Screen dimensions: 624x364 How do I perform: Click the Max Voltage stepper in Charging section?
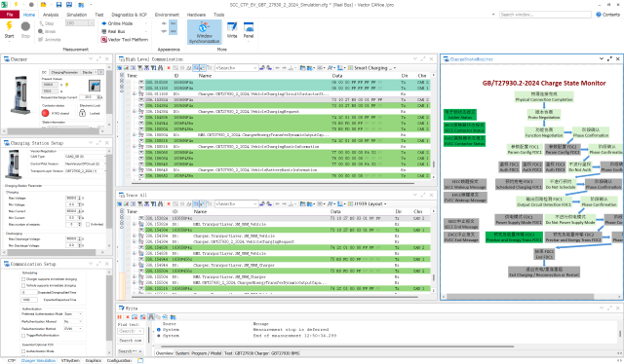pyautogui.click(x=80, y=198)
